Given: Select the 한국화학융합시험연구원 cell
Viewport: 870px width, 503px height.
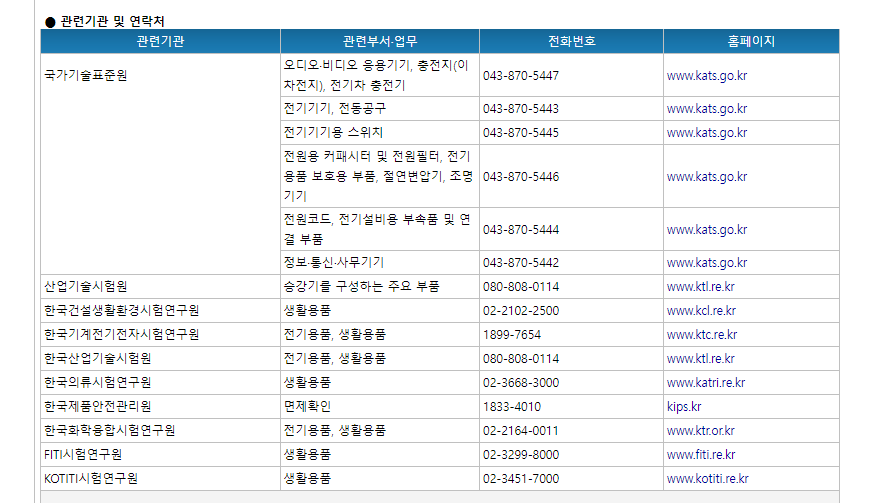Looking at the screenshot, I should click(160, 430).
